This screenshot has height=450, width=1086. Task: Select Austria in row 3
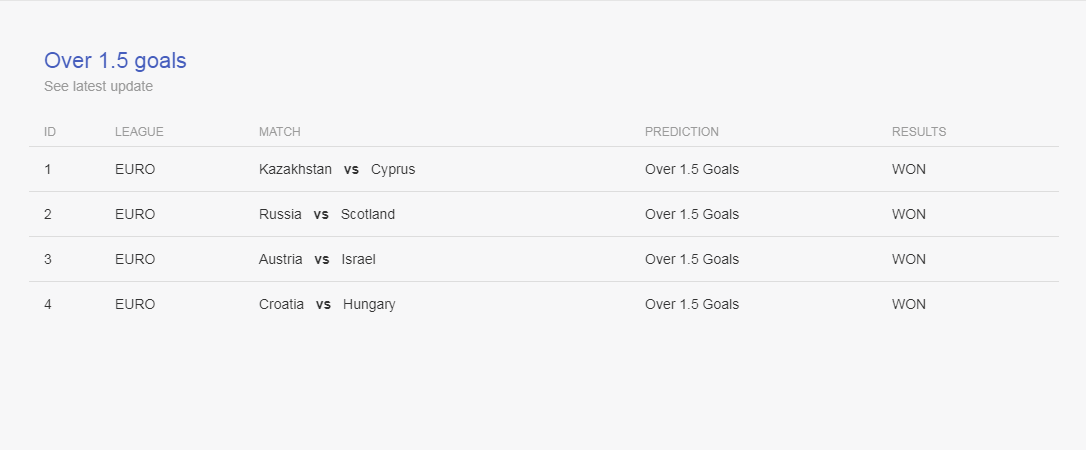click(281, 259)
